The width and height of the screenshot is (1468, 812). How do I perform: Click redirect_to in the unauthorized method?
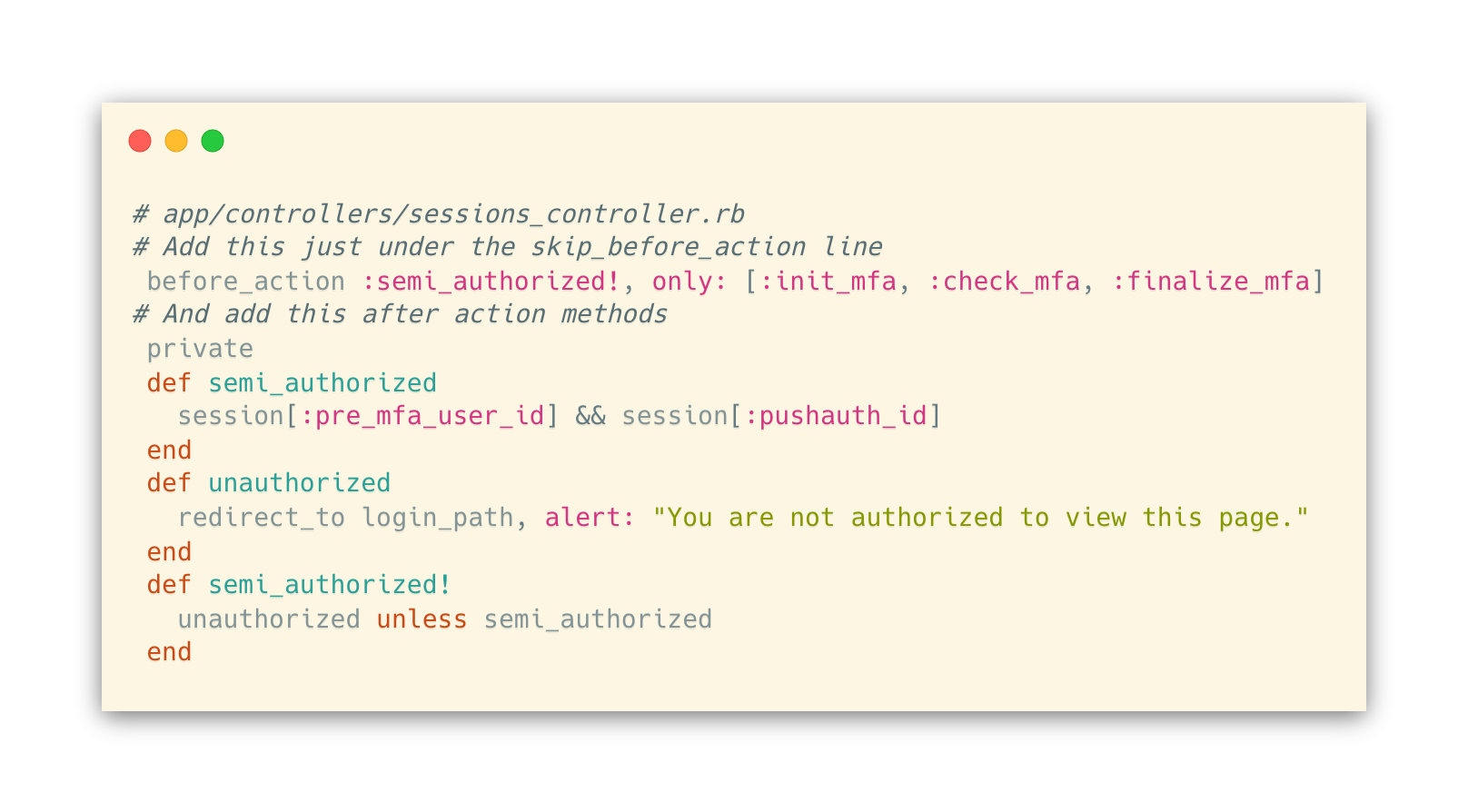tap(262, 518)
